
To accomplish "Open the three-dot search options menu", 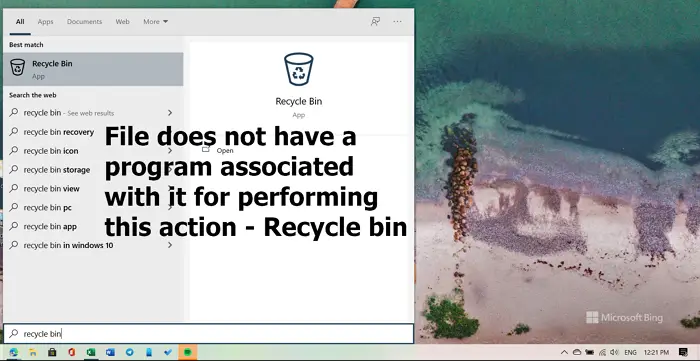I will click(397, 21).
